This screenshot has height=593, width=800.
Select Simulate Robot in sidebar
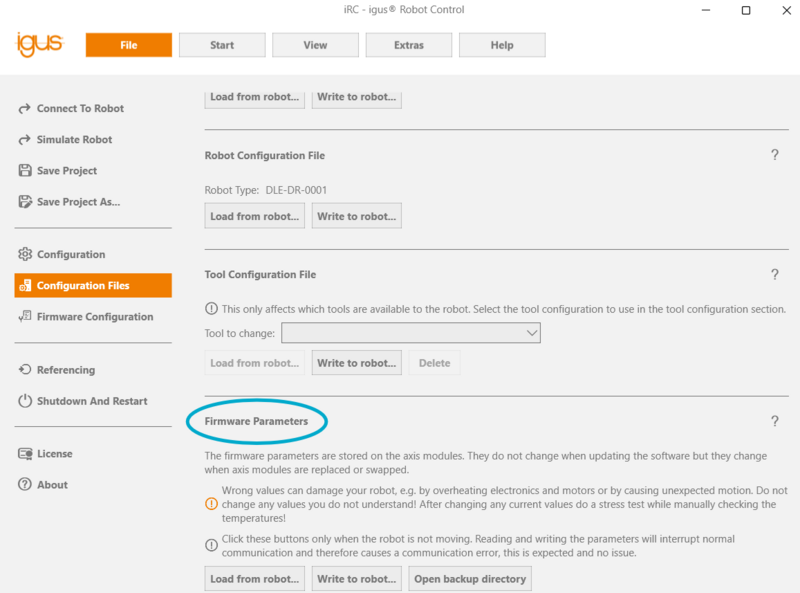[93, 140]
